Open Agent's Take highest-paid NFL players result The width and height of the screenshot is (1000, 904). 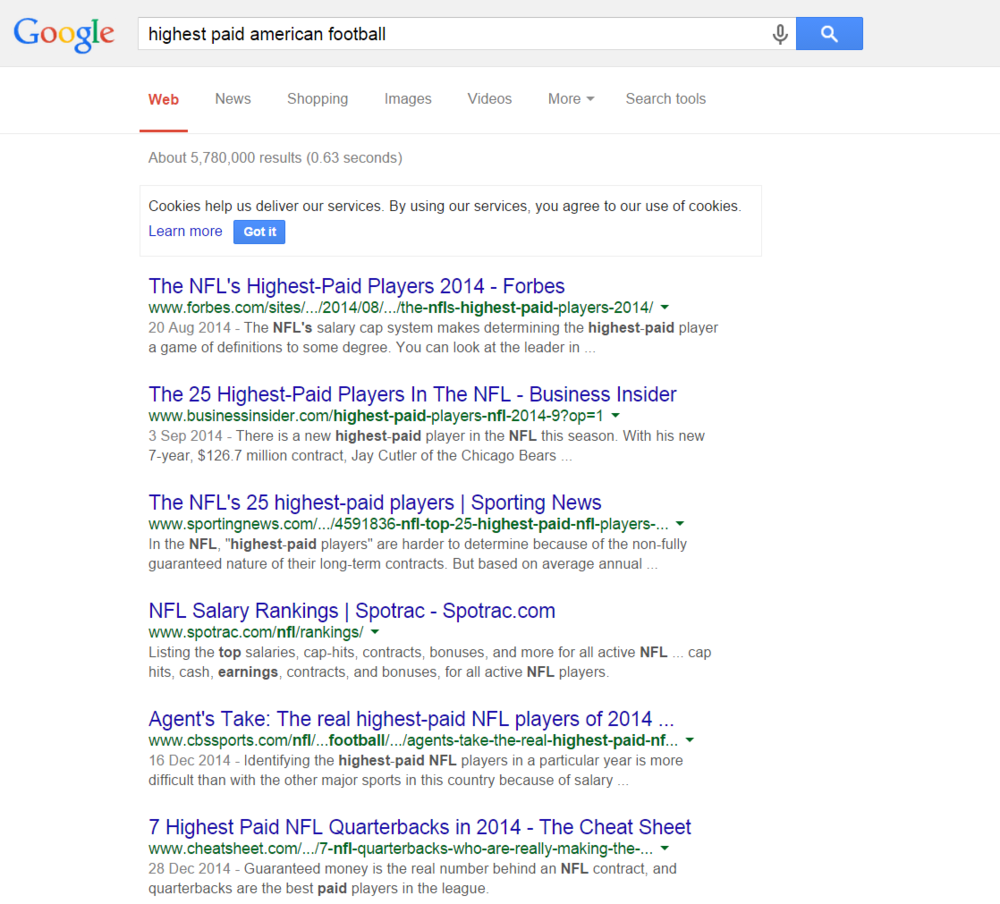coord(411,719)
